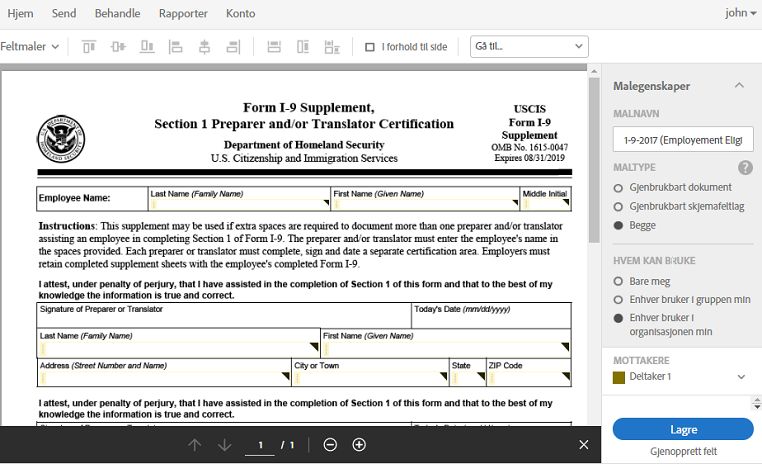Image resolution: width=762 pixels, height=464 pixels.
Task: Click the align bottom edges icon
Action: point(147,47)
